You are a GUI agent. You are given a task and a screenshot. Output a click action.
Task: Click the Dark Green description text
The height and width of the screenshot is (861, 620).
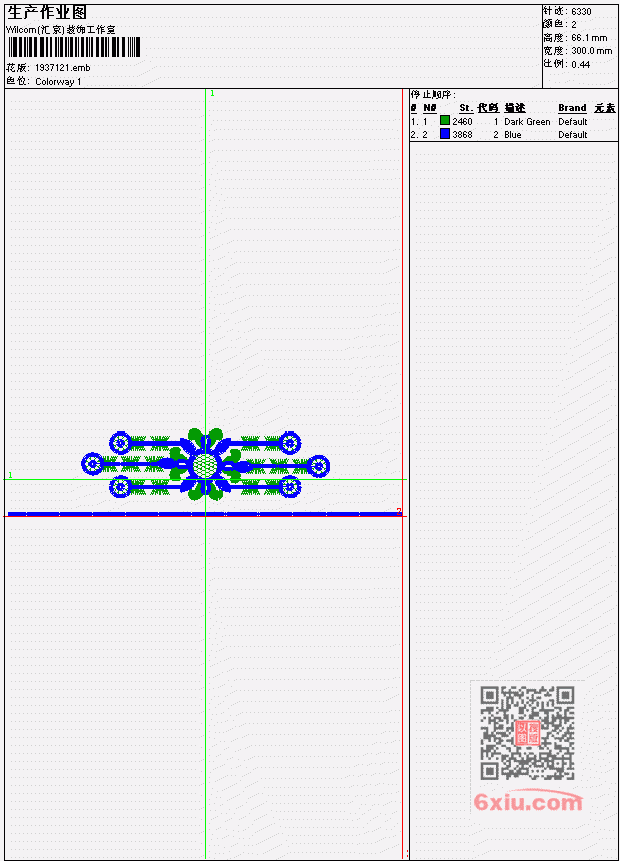coord(527,121)
